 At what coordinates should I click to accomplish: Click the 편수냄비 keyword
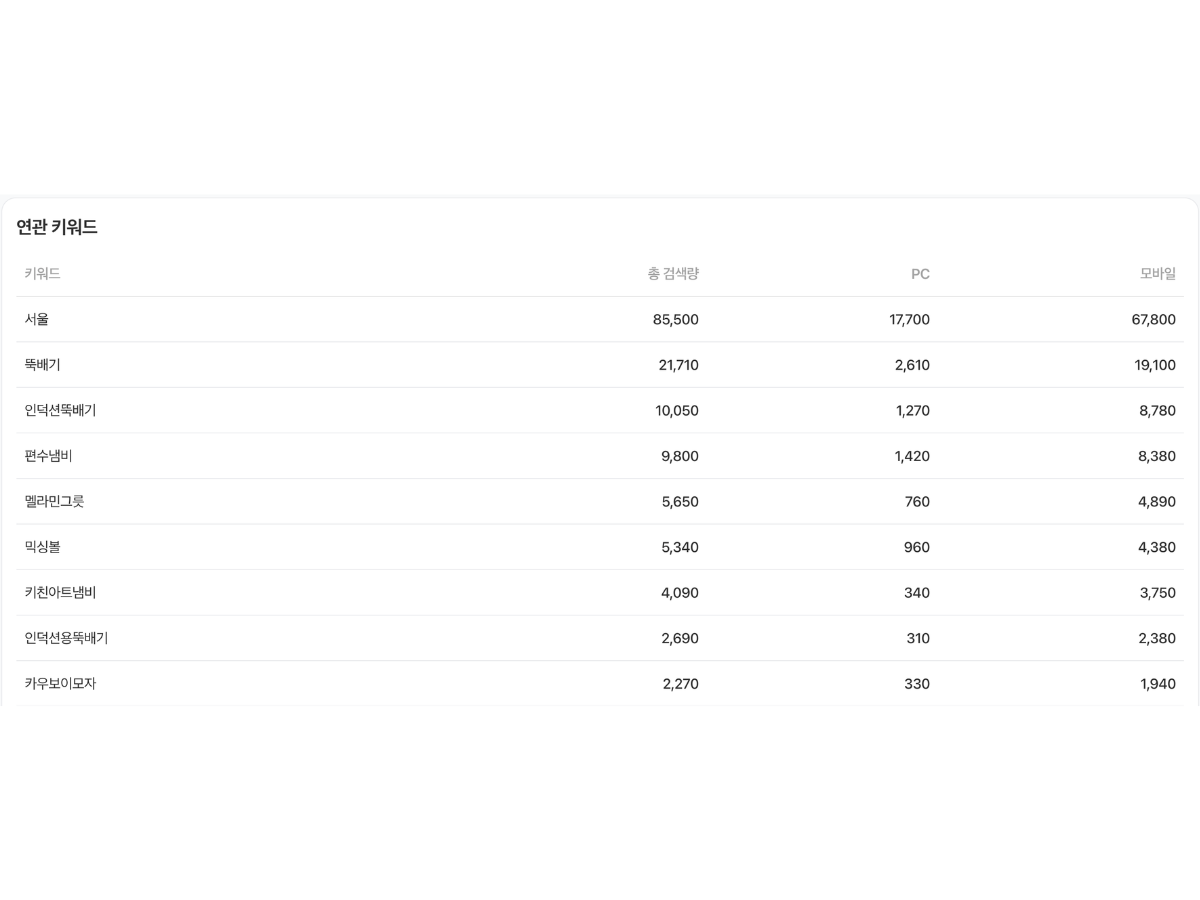(x=49, y=456)
